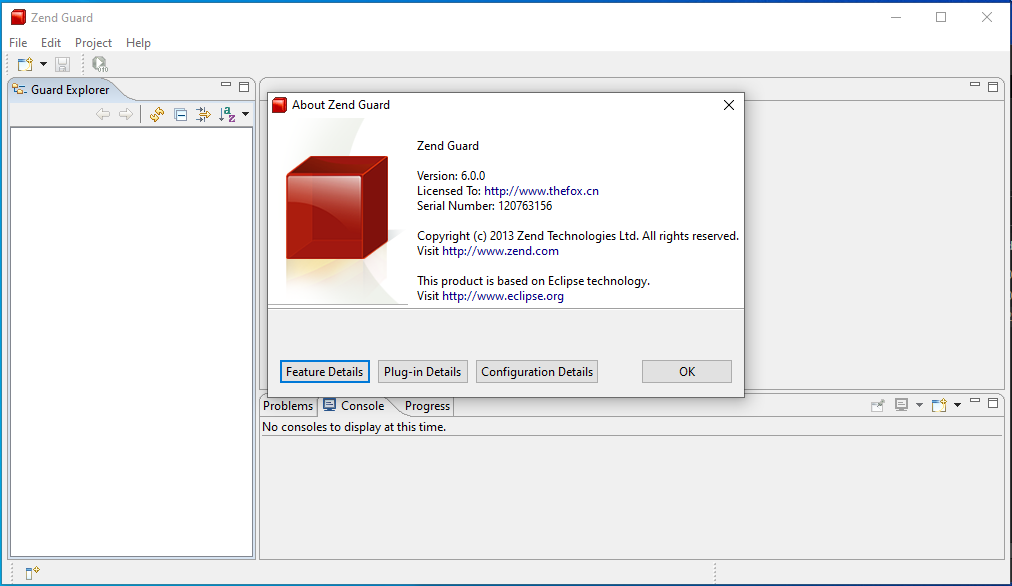Switch to the Console tab
Screen dimensions: 1012x586
pyautogui.click(x=354, y=406)
